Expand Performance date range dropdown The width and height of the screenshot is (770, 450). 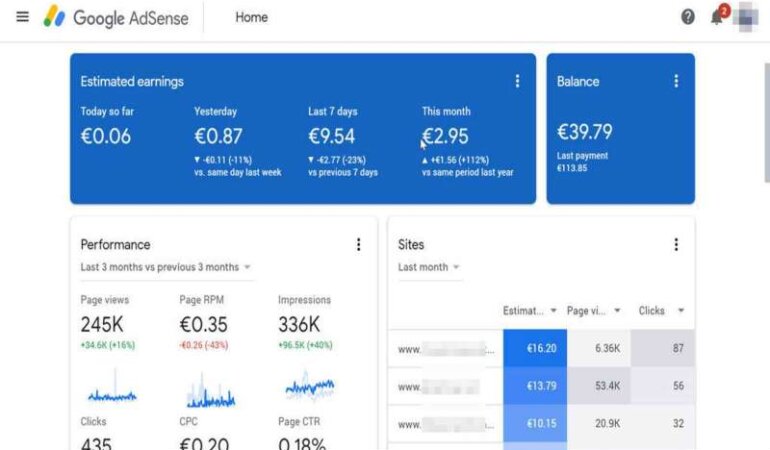tap(165, 267)
